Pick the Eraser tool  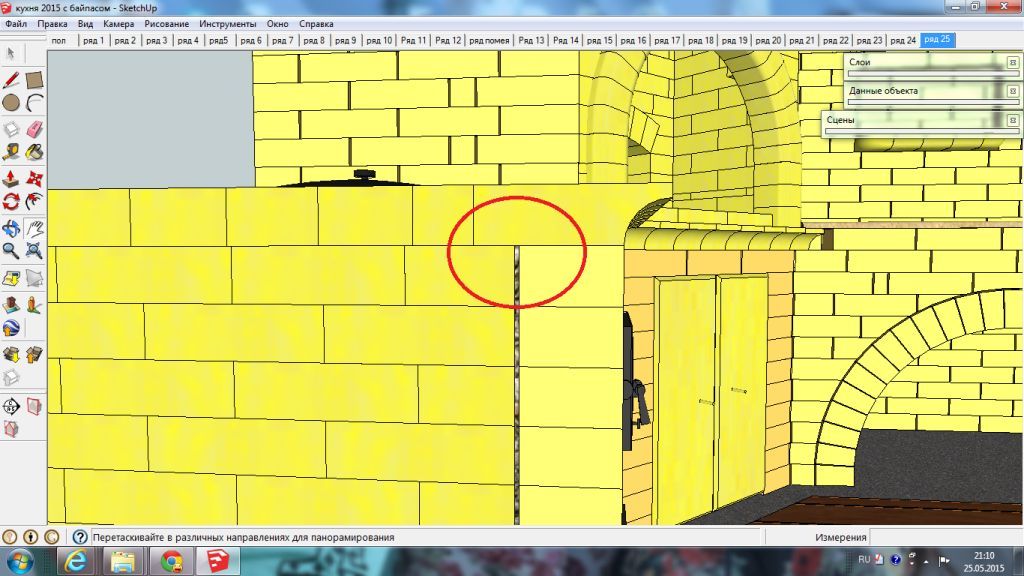pyautogui.click(x=34, y=129)
